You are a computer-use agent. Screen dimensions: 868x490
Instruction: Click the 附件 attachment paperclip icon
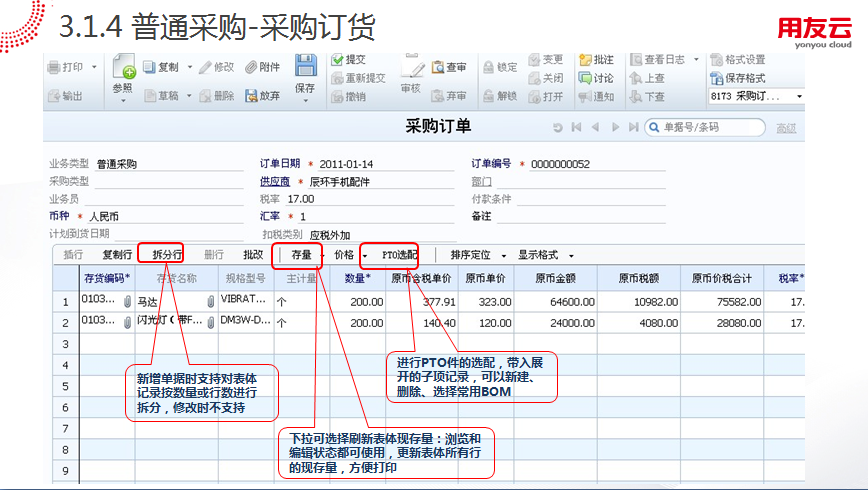[251, 67]
